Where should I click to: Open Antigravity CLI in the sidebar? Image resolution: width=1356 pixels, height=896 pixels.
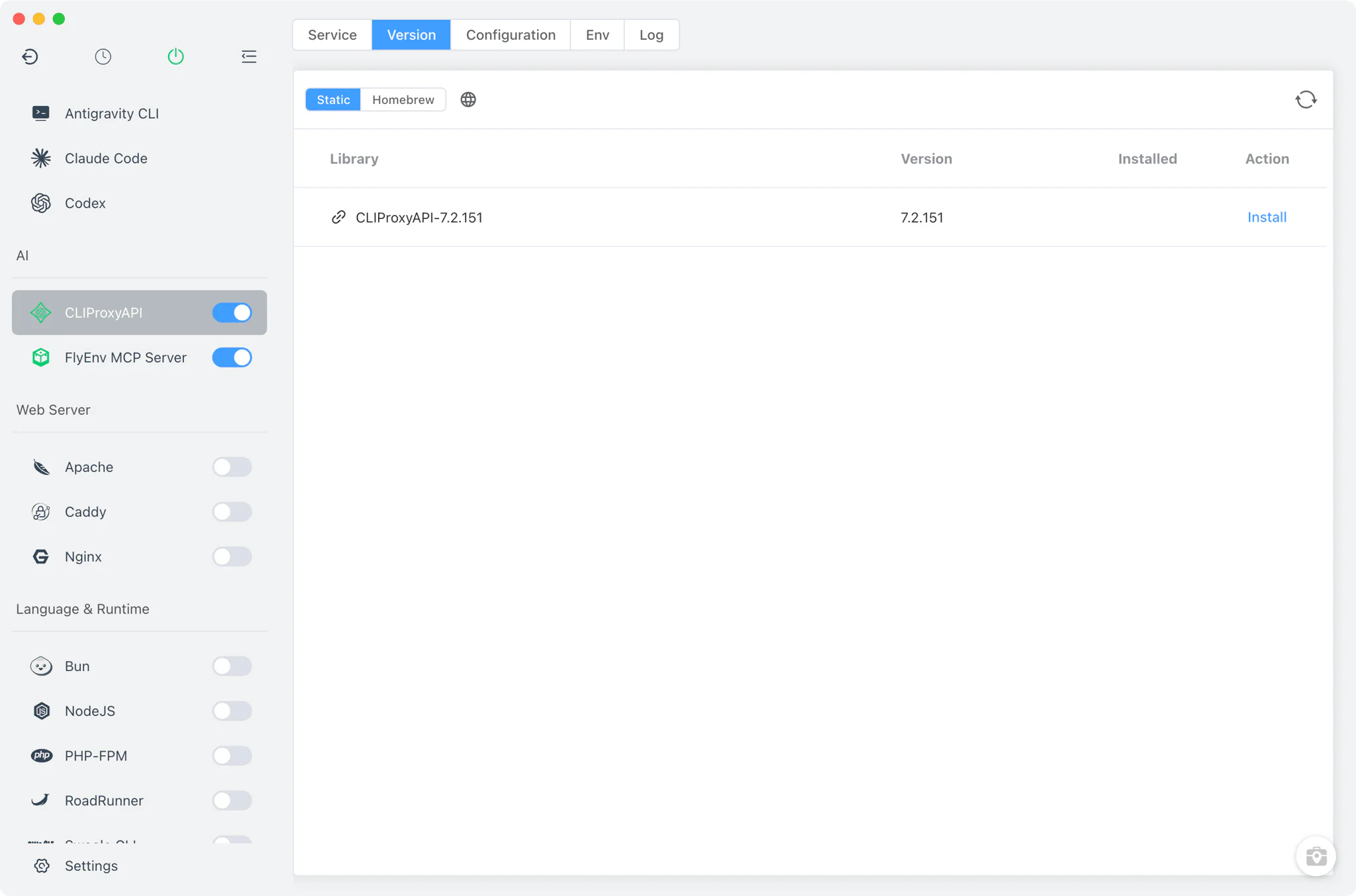pyautogui.click(x=139, y=113)
